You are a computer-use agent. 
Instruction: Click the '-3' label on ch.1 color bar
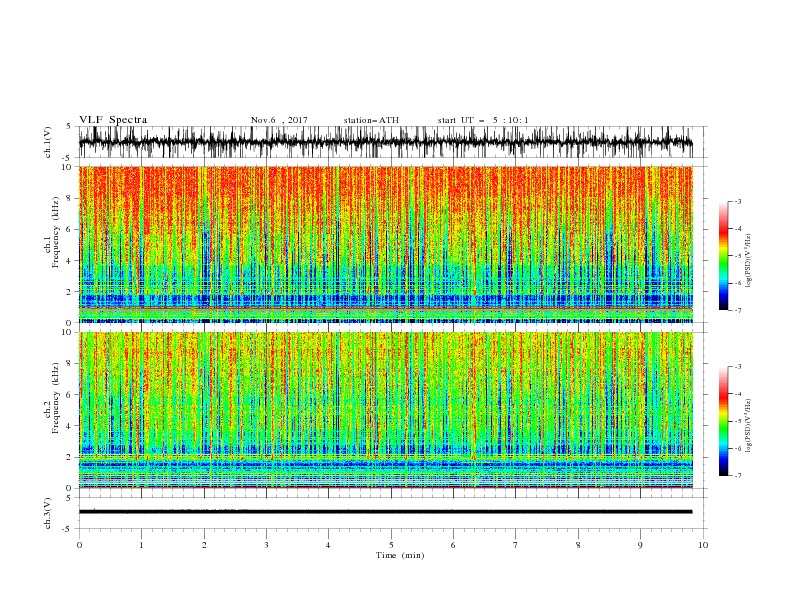737,201
